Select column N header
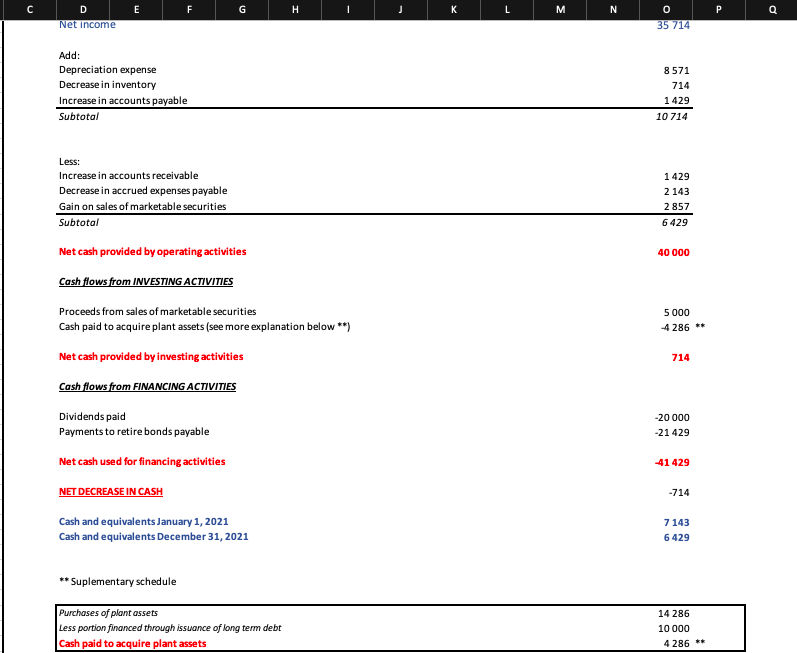 click(x=613, y=10)
